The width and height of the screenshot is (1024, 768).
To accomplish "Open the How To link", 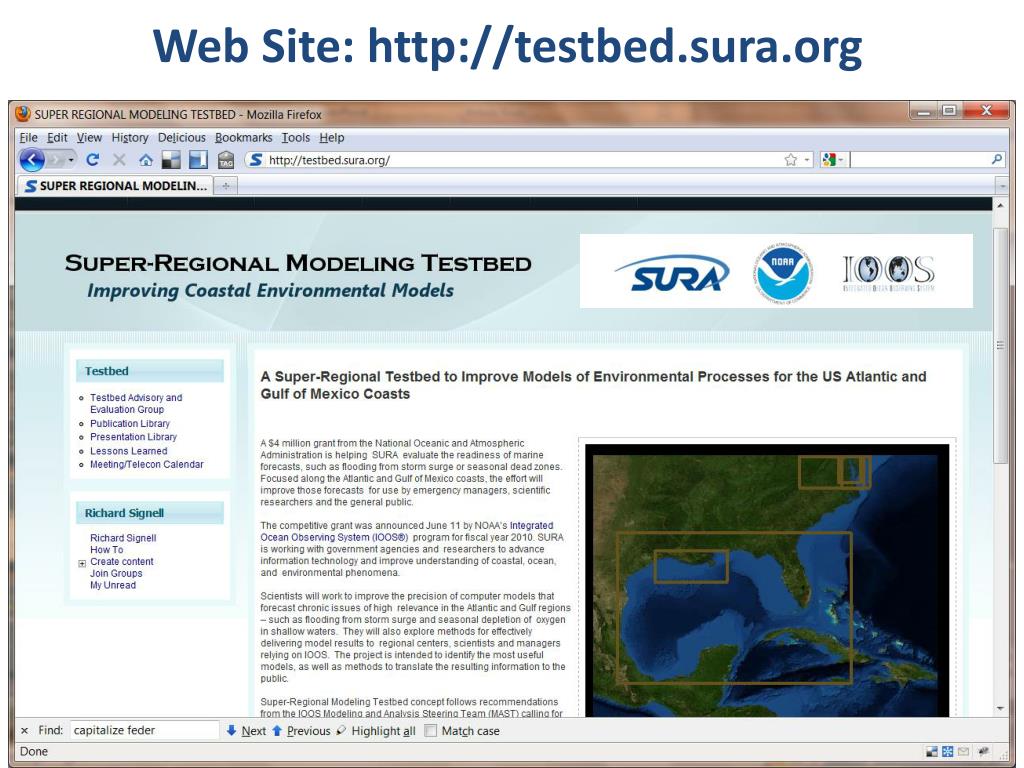I will tap(106, 550).
